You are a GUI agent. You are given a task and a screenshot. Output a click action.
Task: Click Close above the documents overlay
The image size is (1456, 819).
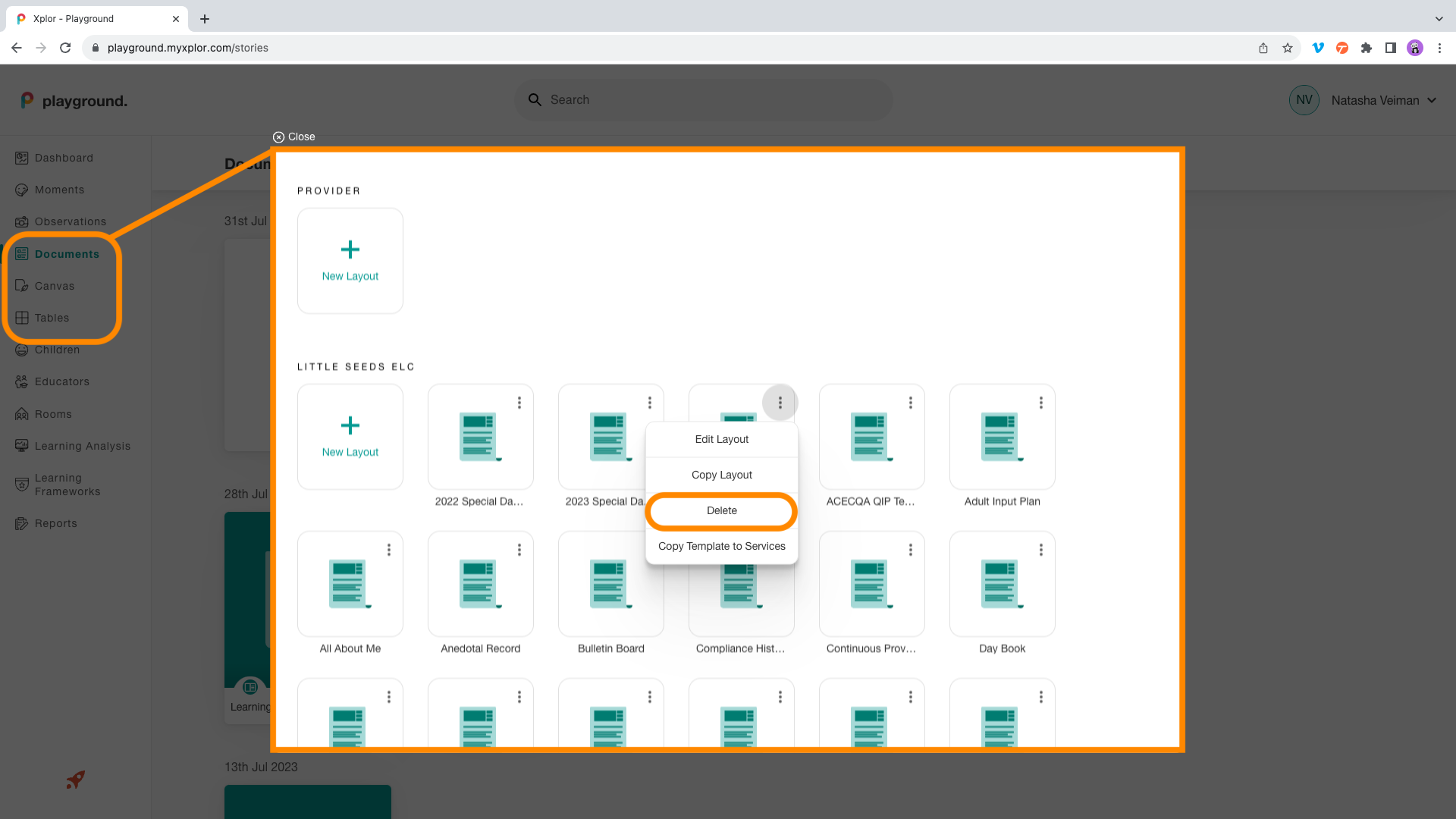[x=294, y=136]
